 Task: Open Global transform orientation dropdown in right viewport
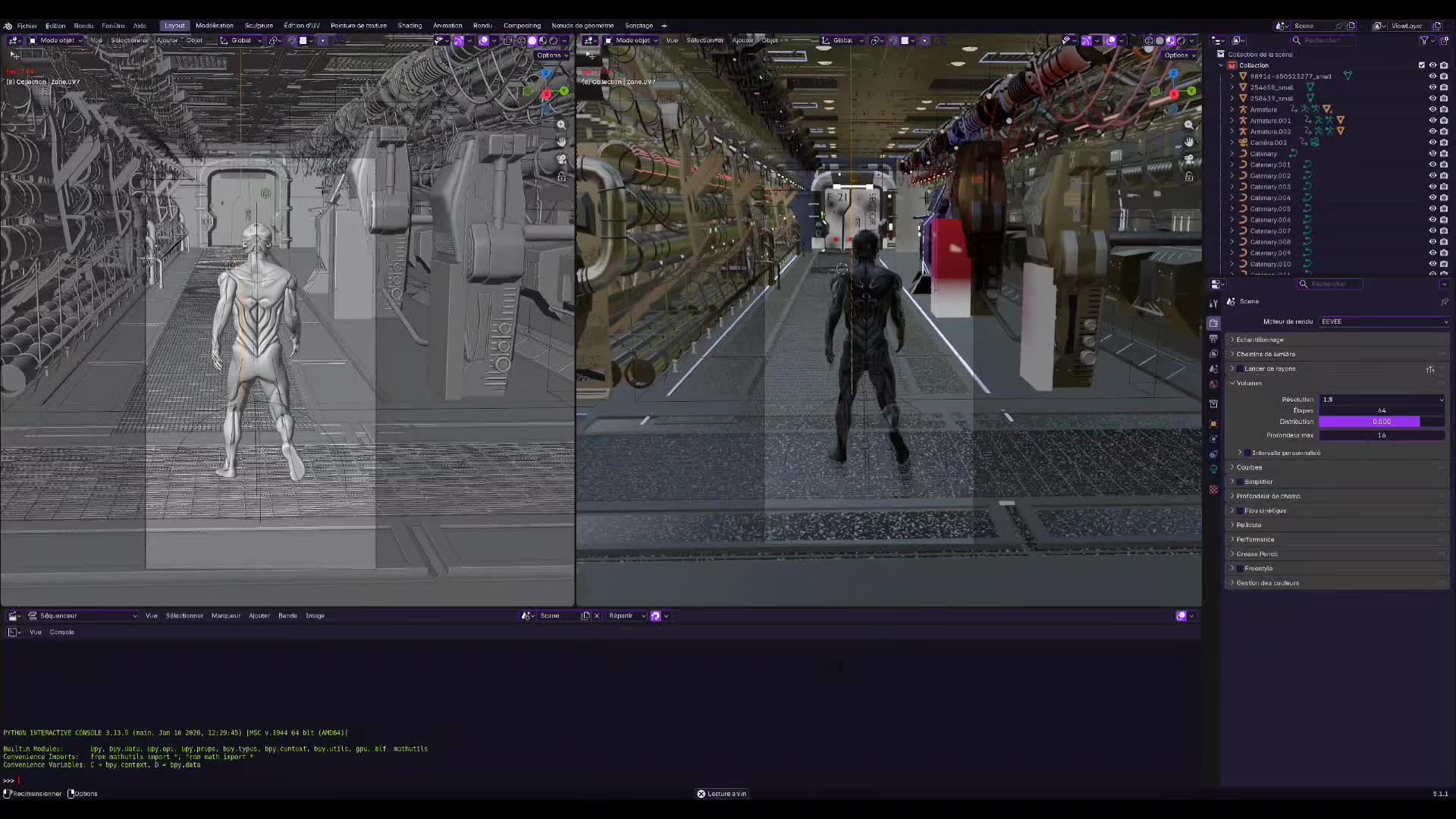(843, 40)
